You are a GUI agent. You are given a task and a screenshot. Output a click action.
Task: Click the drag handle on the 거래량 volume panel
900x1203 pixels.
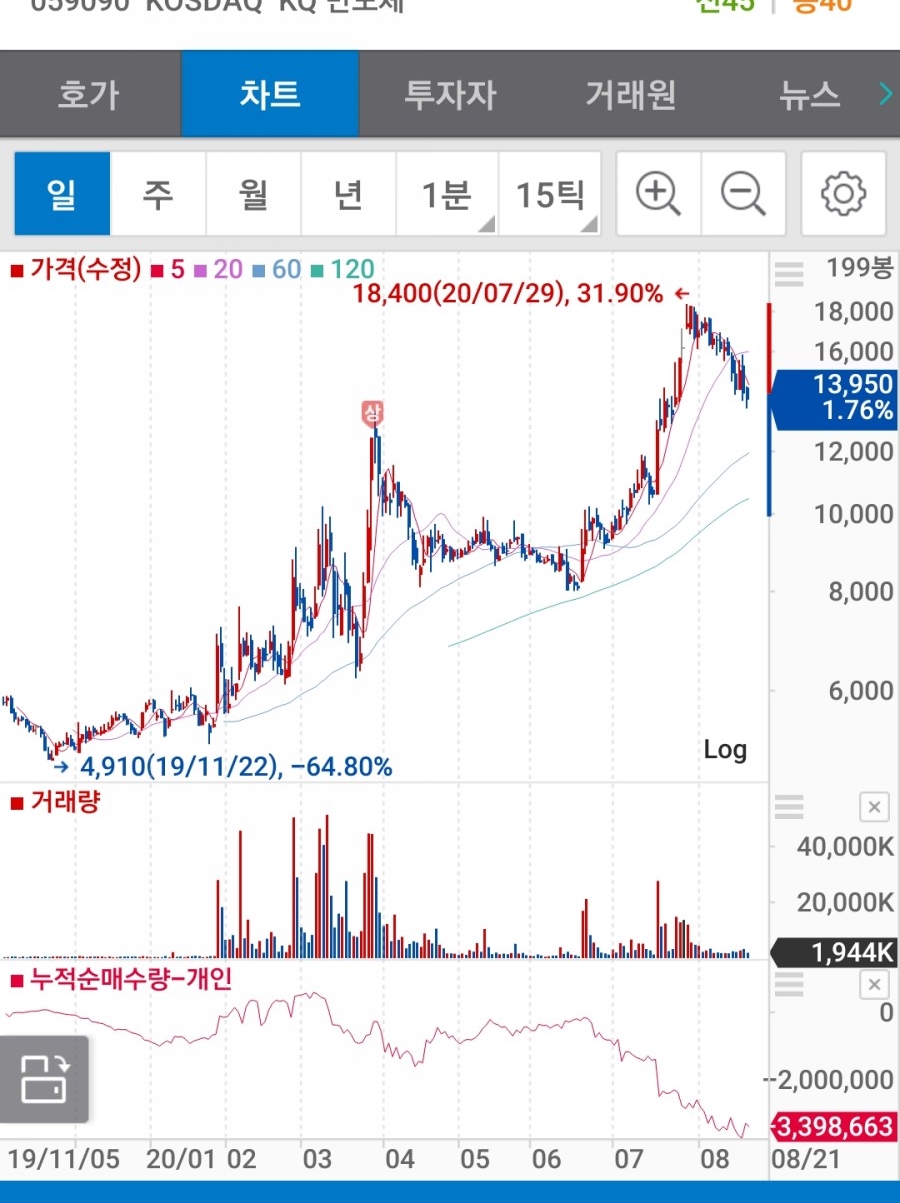[x=791, y=807]
